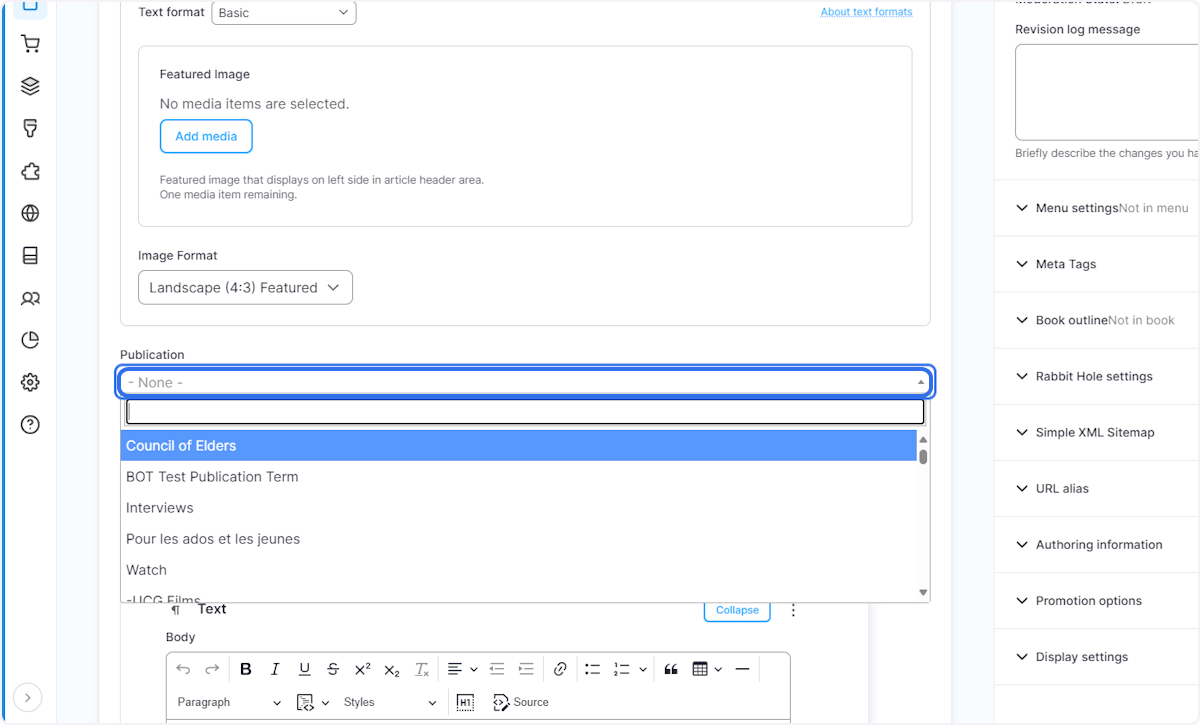
Task: Toggle italic formatting in Body editor
Action: coord(275,669)
